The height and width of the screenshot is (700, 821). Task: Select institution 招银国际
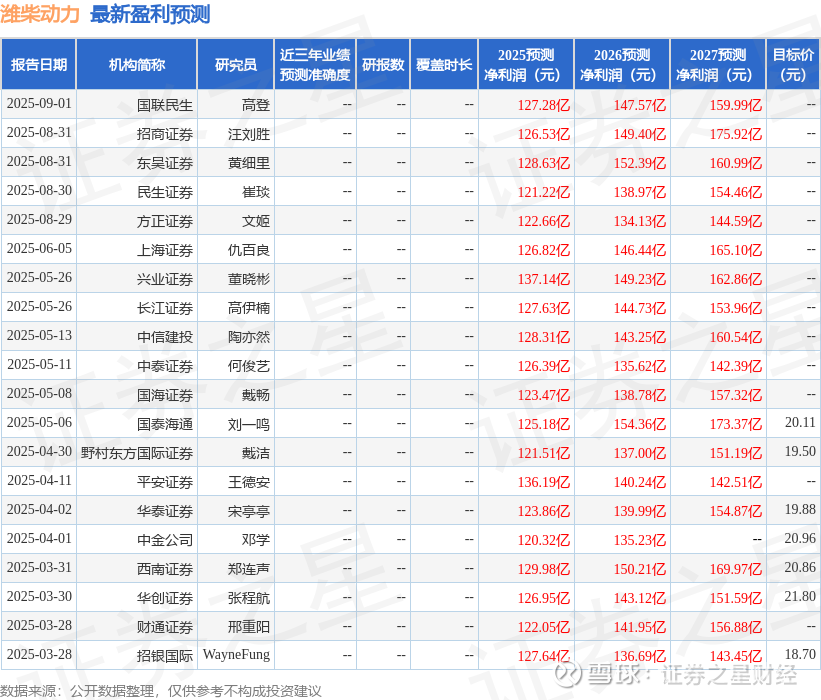[x=165, y=657]
